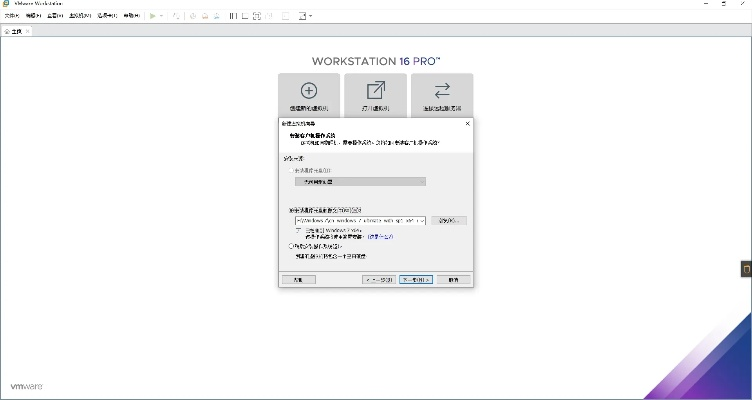Click the Connect to Remote Server arrows icon

pos(442,91)
